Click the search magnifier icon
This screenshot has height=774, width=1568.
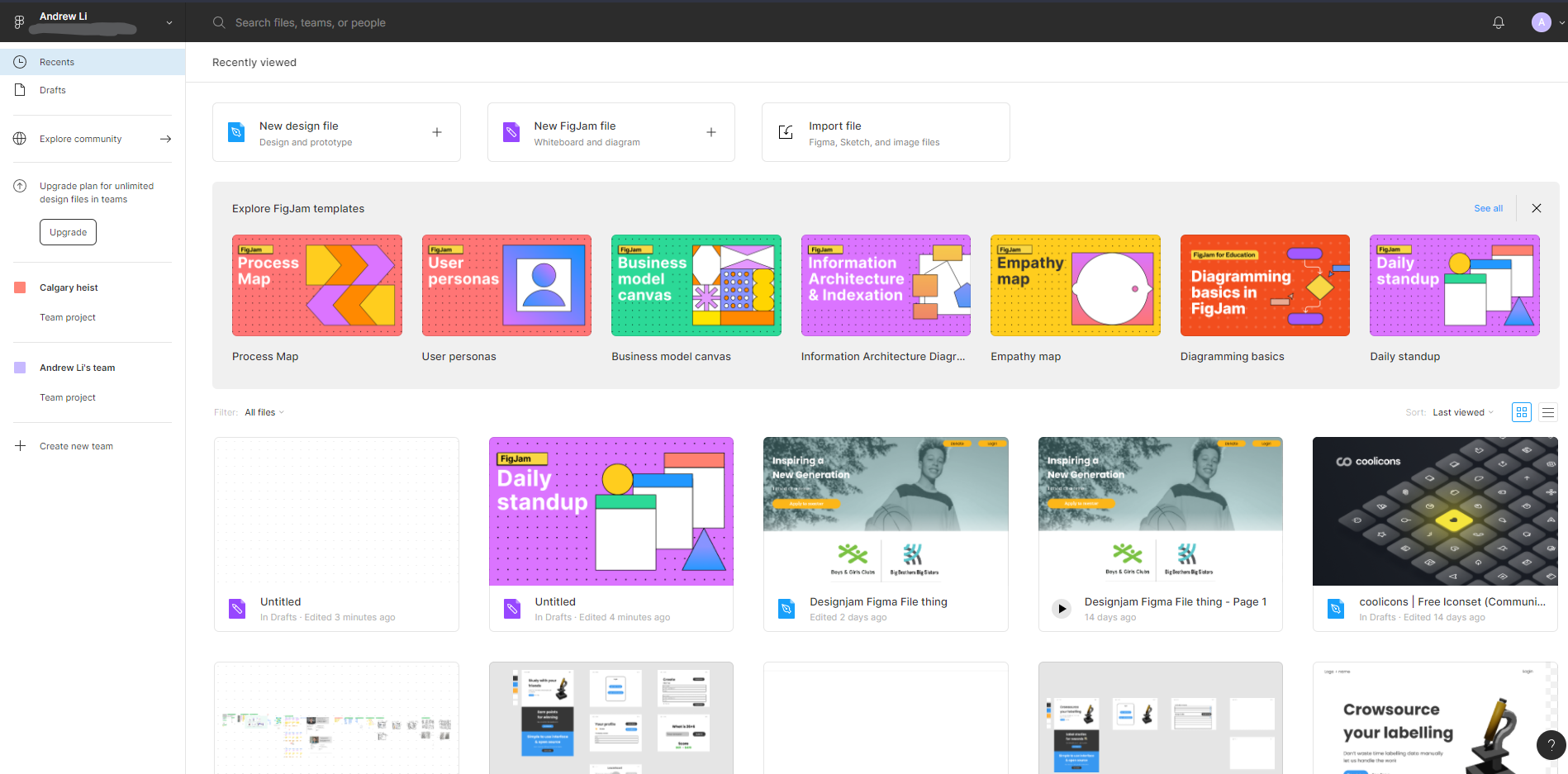tap(219, 23)
